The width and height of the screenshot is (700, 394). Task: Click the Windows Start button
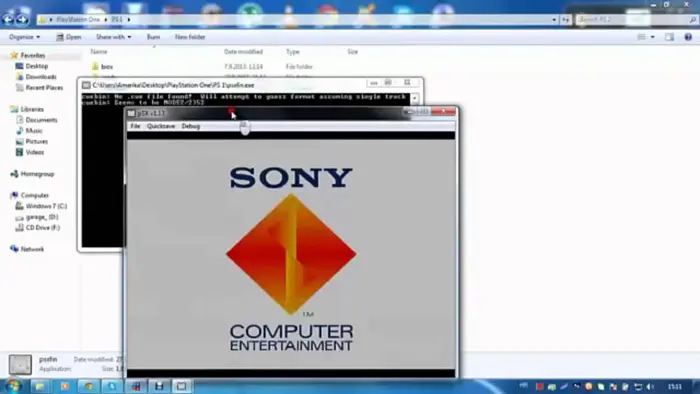(12, 386)
